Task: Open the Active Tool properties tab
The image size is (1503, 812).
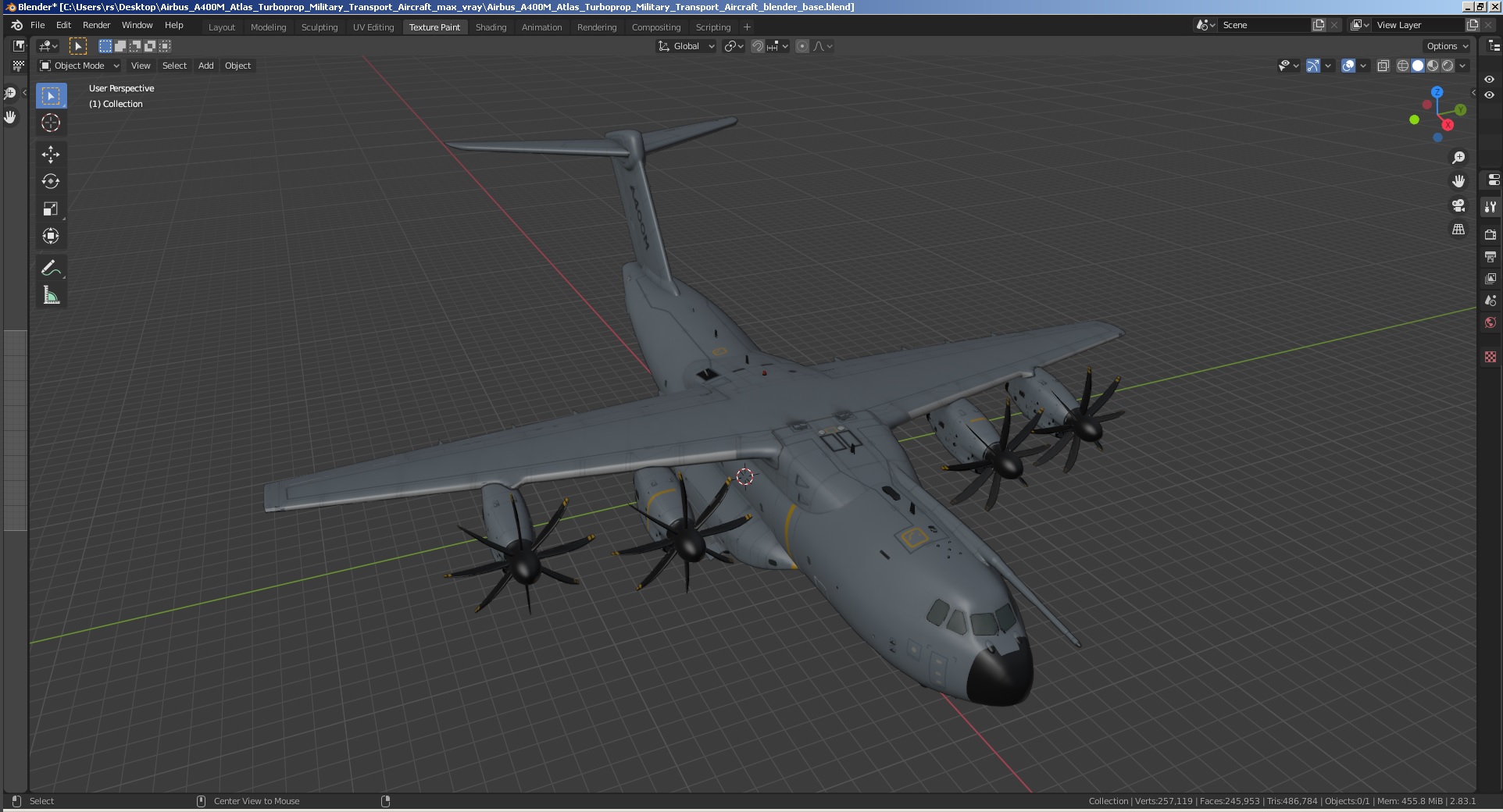Action: pyautogui.click(x=1491, y=207)
